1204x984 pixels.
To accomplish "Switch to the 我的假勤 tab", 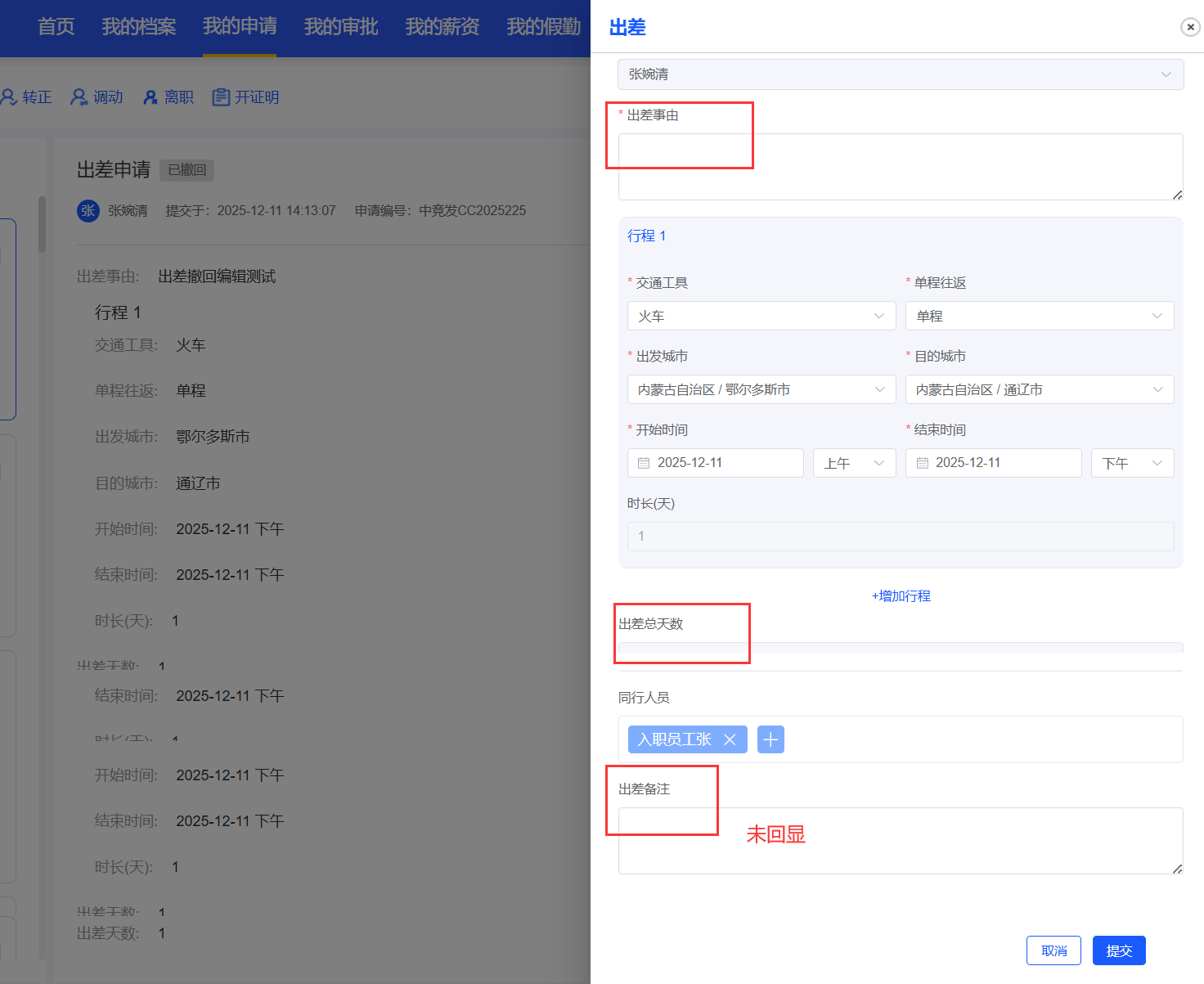I will (544, 27).
